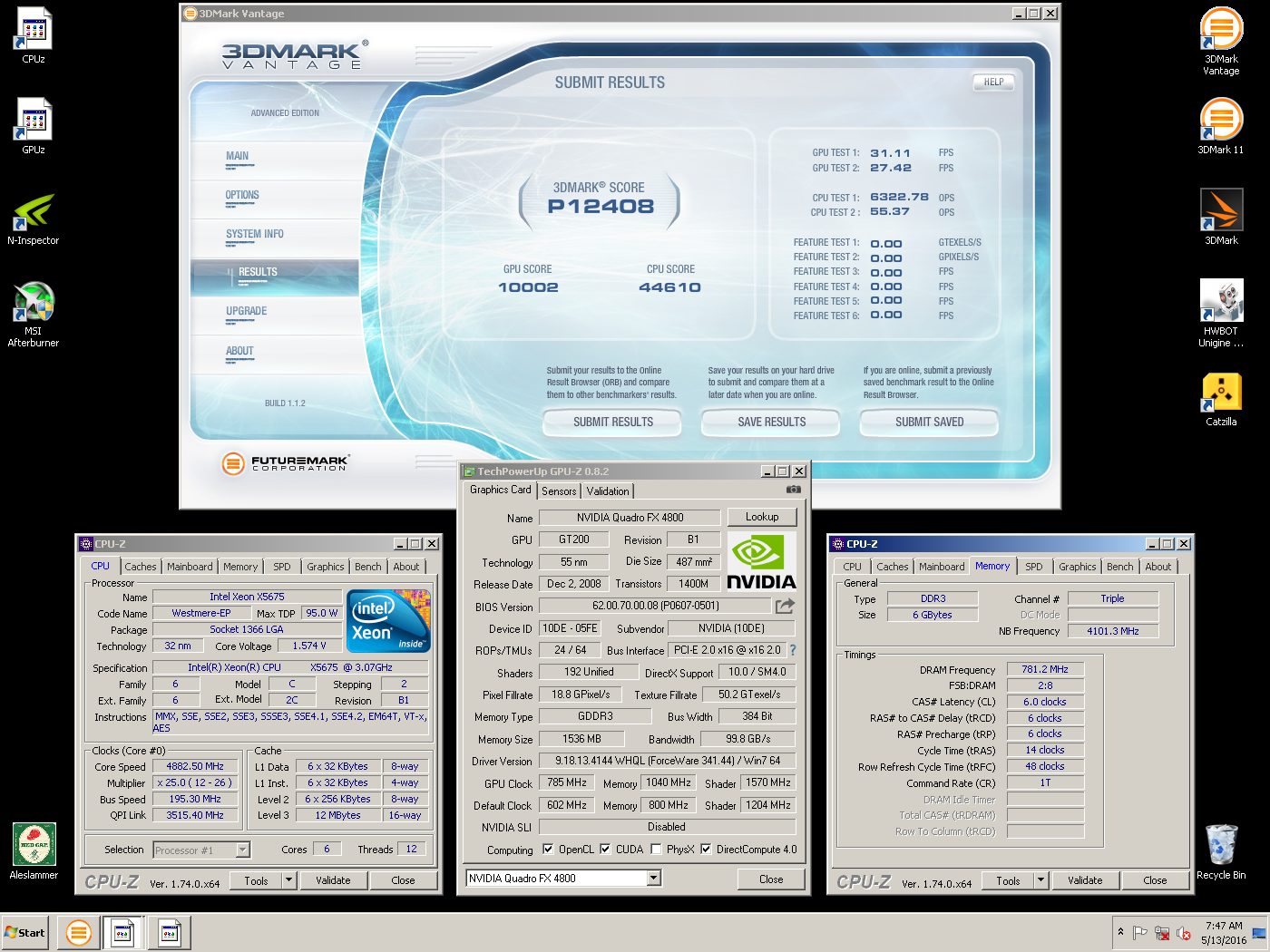Click the Lookup button in GPU-Z

click(762, 517)
